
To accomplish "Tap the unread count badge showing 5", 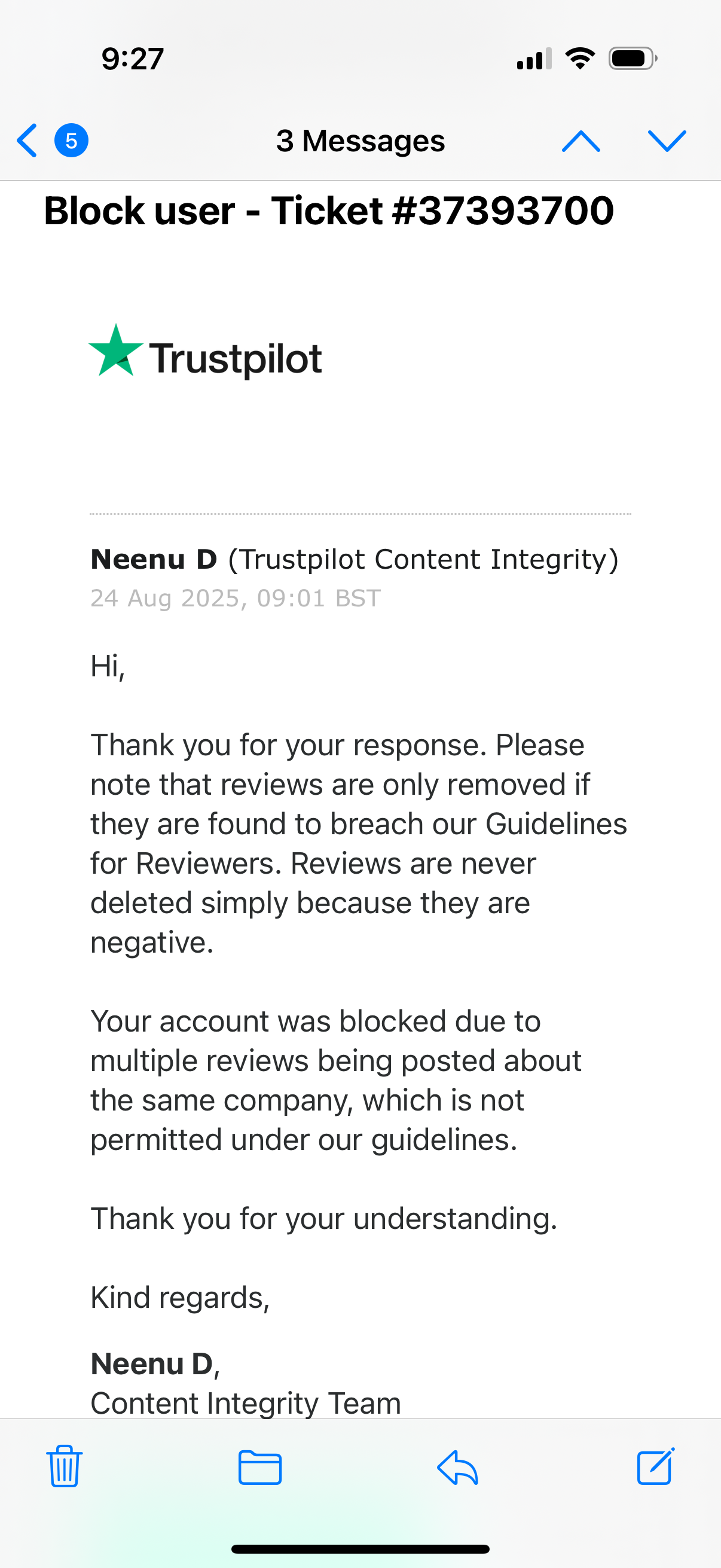I will [x=71, y=141].
